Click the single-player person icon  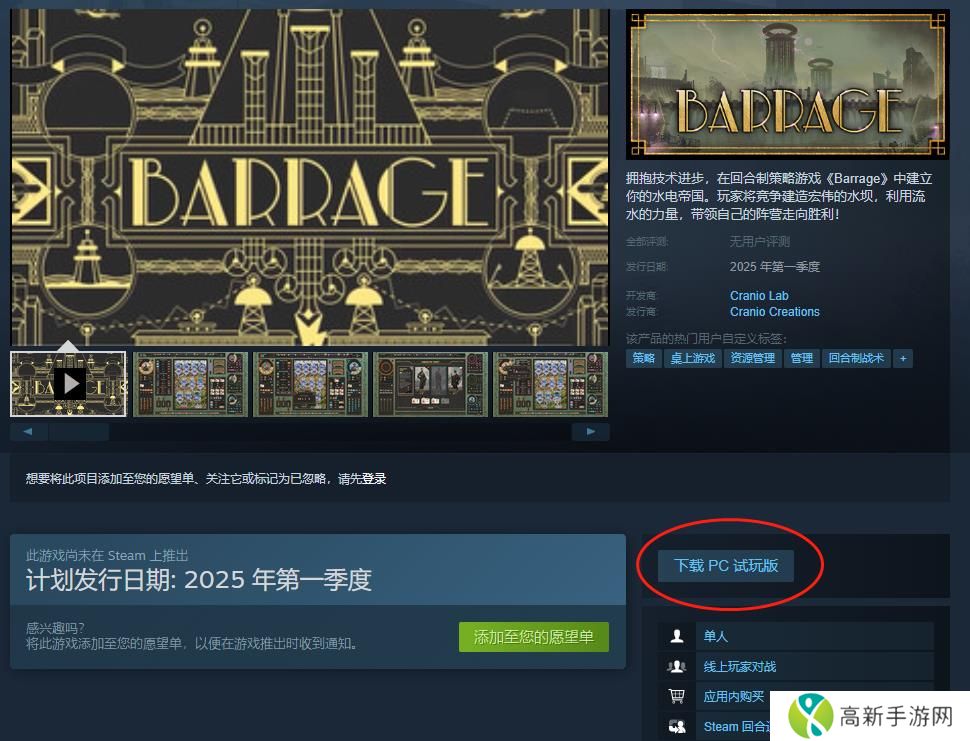(x=677, y=636)
